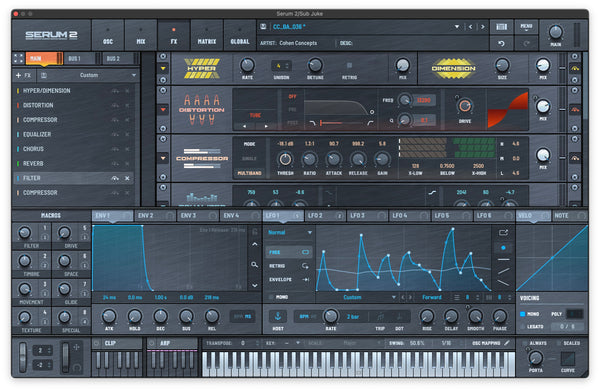
Task: Click the distortion low-pass filter shape icon
Action: click(313, 123)
